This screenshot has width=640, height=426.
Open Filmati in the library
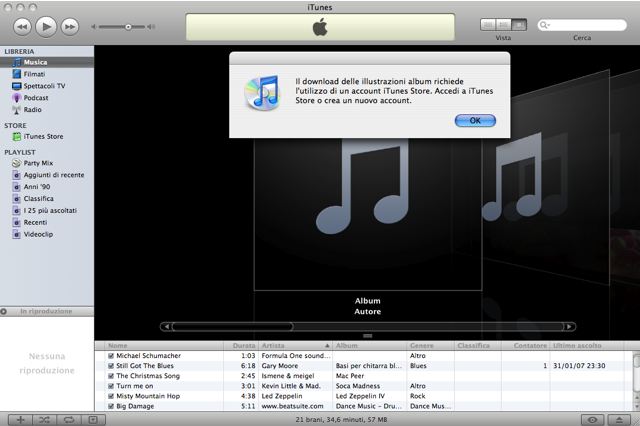tap(34, 74)
